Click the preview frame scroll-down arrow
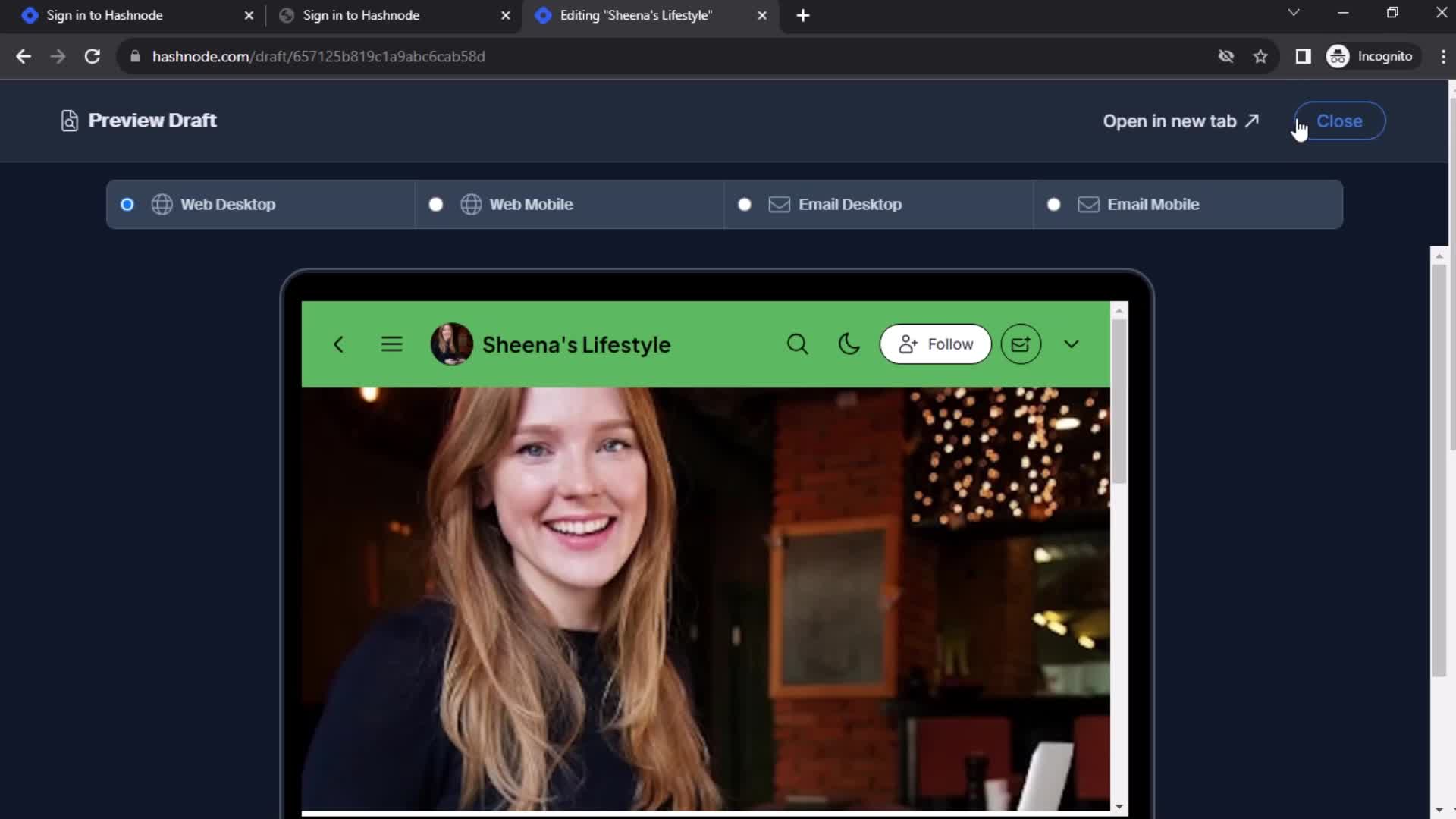This screenshot has height=819, width=1456. pyautogui.click(x=1119, y=806)
